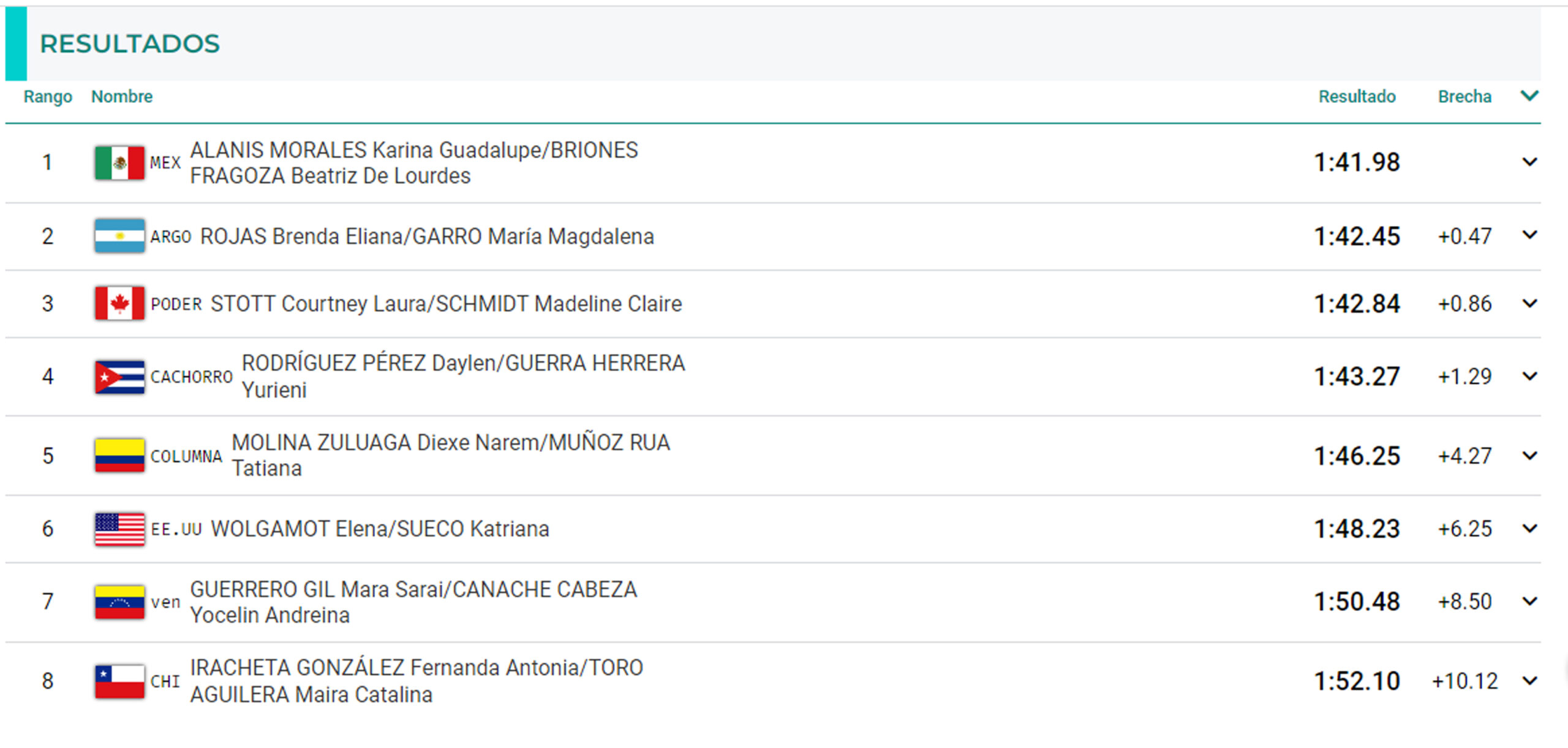Expand the Chile row +10.12 chevron
The height and width of the screenshot is (748, 1568).
[1529, 681]
